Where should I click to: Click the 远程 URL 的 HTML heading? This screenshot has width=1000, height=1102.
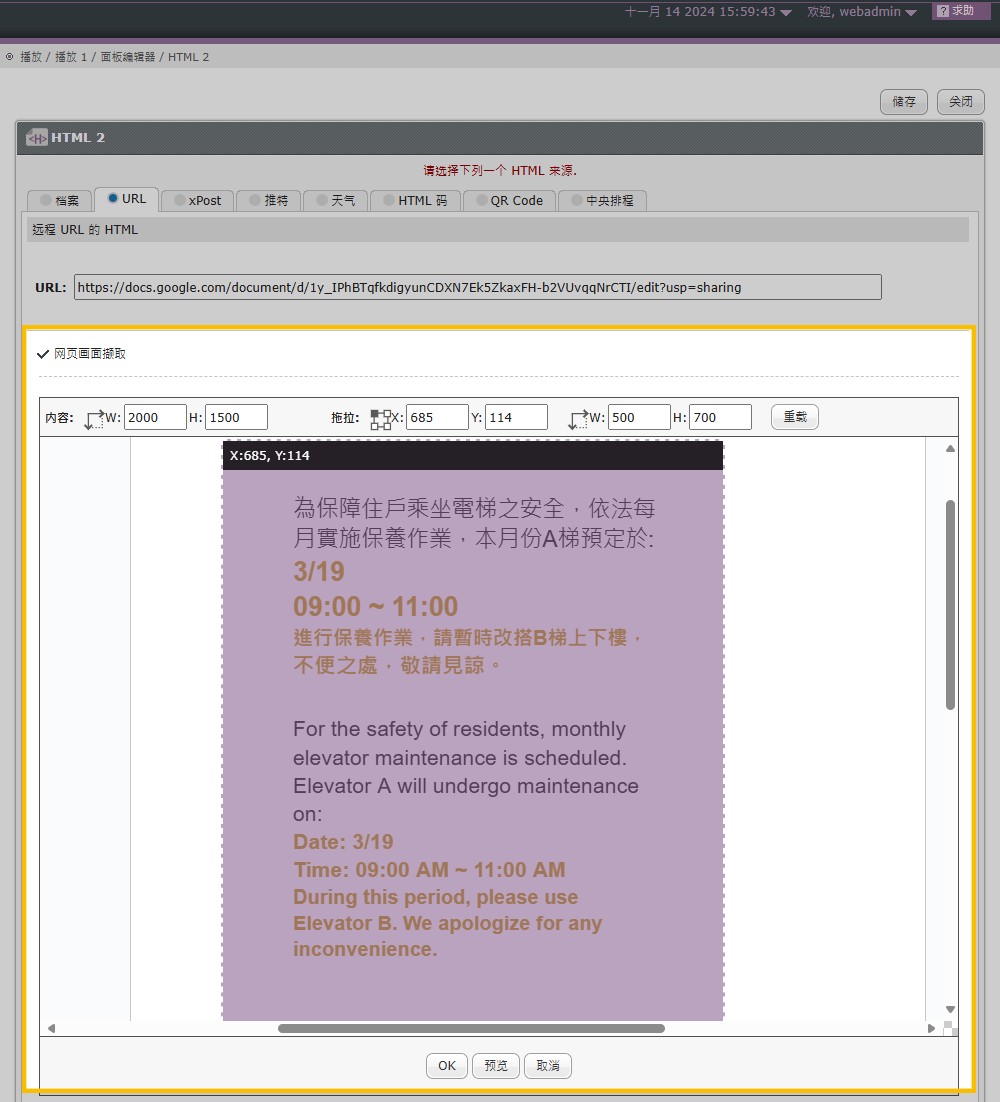pyautogui.click(x=85, y=230)
